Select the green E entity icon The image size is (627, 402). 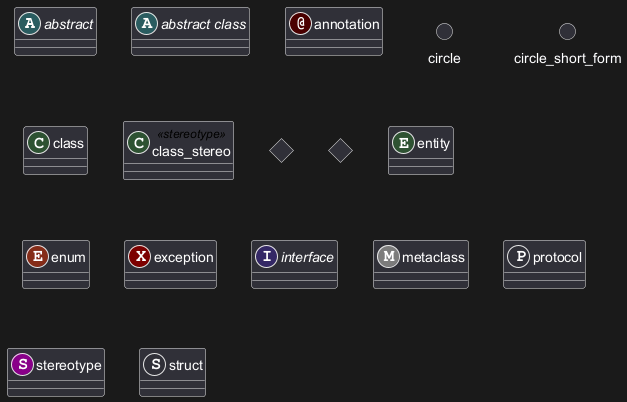pyautogui.click(x=404, y=143)
